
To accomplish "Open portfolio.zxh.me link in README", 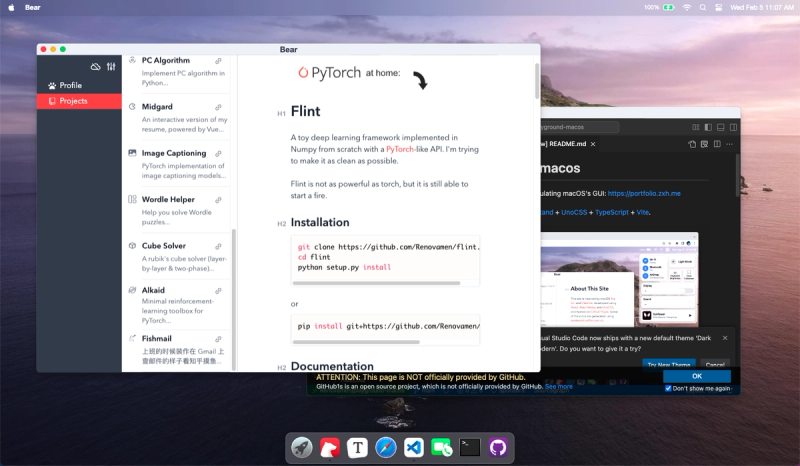I will pos(644,193).
